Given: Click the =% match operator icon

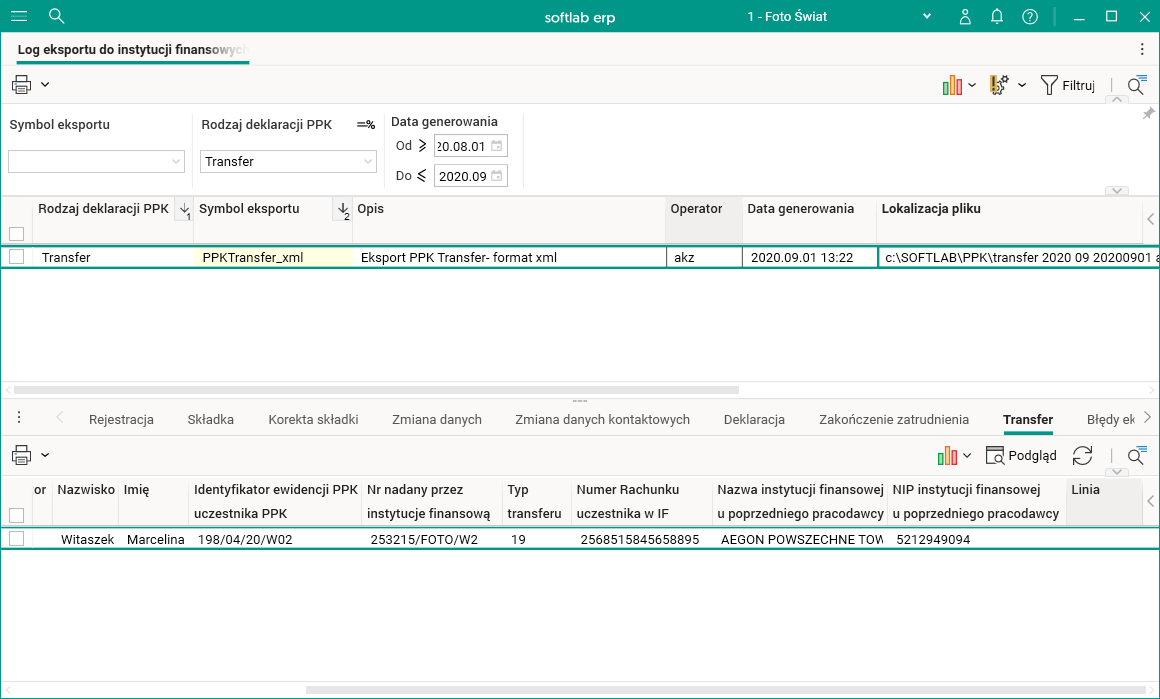Looking at the screenshot, I should 365,125.
